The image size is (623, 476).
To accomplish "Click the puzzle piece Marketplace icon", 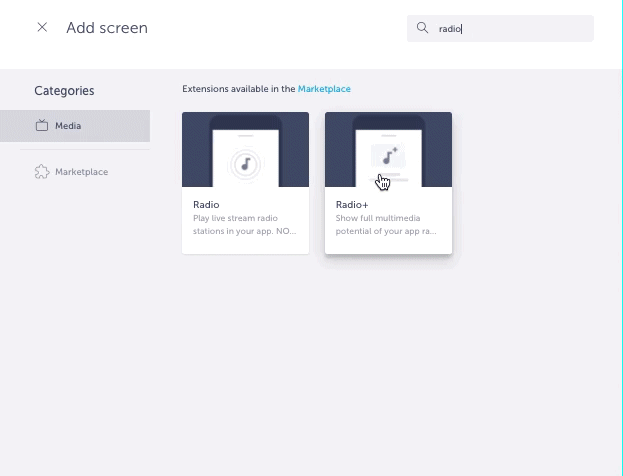I will (42, 172).
